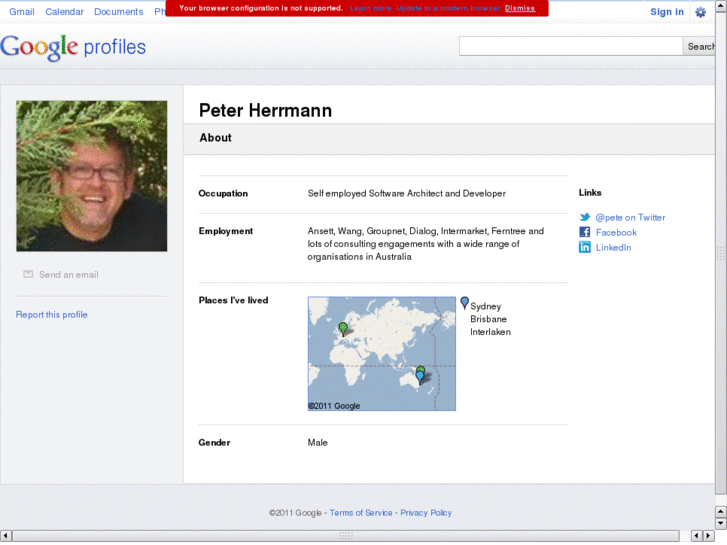The width and height of the screenshot is (727, 545).
Task: Click the Twitter bird icon
Action: pyautogui.click(x=585, y=217)
